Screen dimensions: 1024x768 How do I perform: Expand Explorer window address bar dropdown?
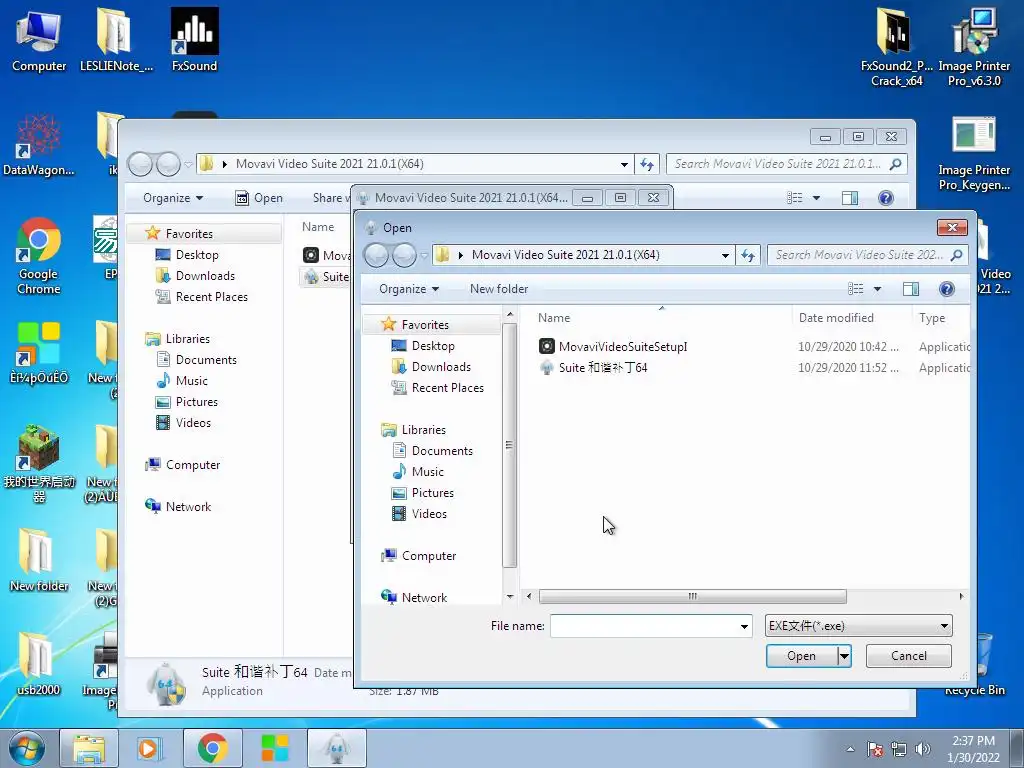(x=624, y=164)
